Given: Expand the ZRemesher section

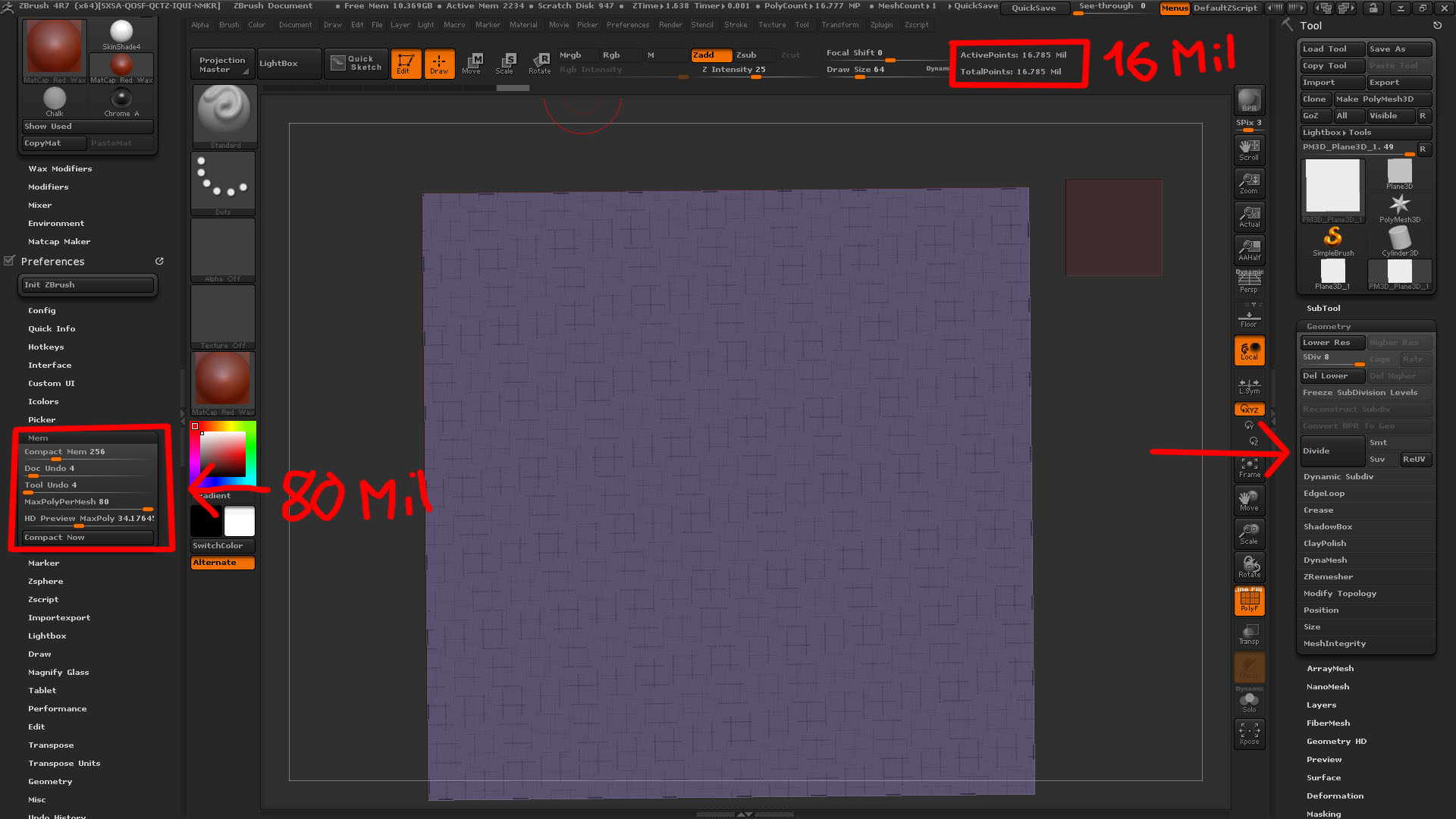Looking at the screenshot, I should coord(1328,577).
